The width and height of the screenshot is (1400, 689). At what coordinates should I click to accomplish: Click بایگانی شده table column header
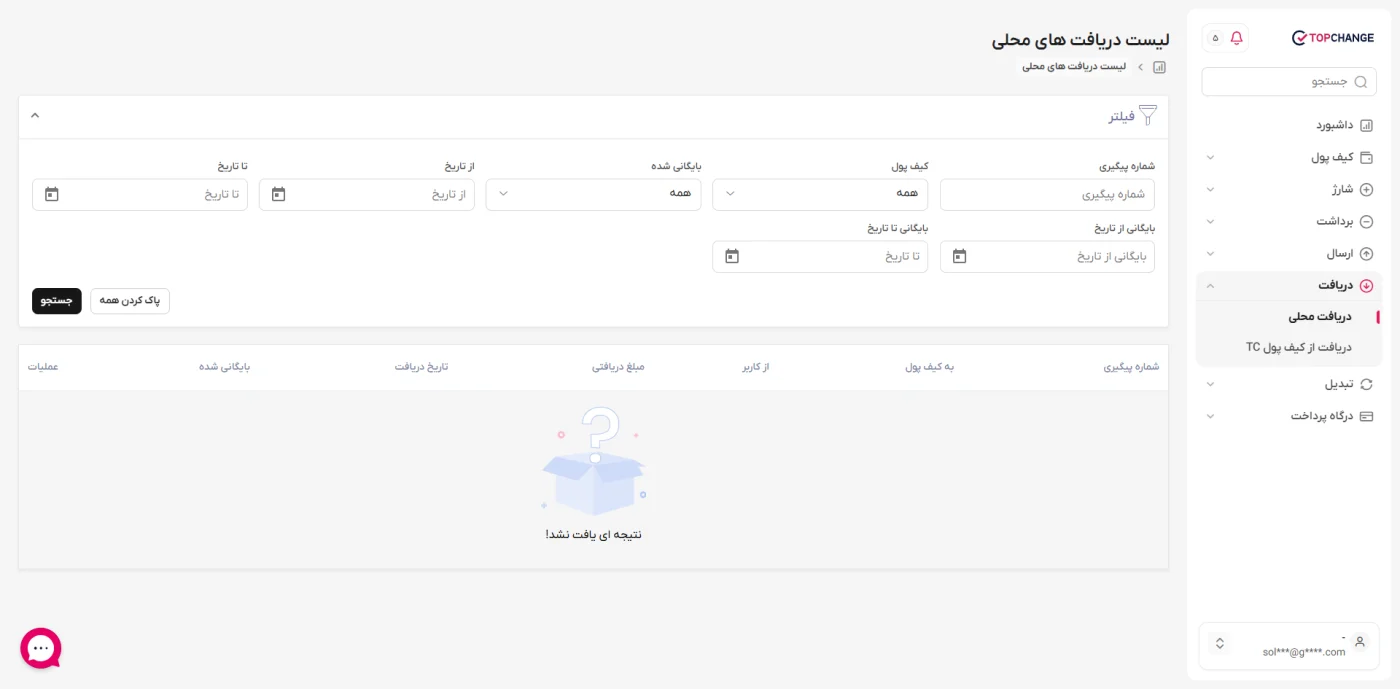(224, 367)
